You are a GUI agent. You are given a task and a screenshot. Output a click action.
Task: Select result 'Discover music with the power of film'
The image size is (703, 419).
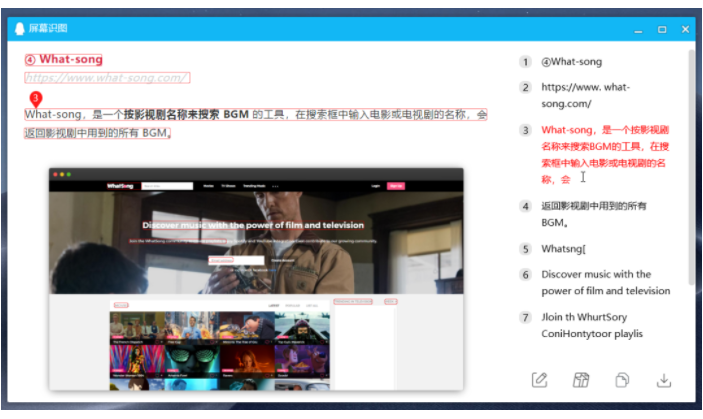[606, 282]
